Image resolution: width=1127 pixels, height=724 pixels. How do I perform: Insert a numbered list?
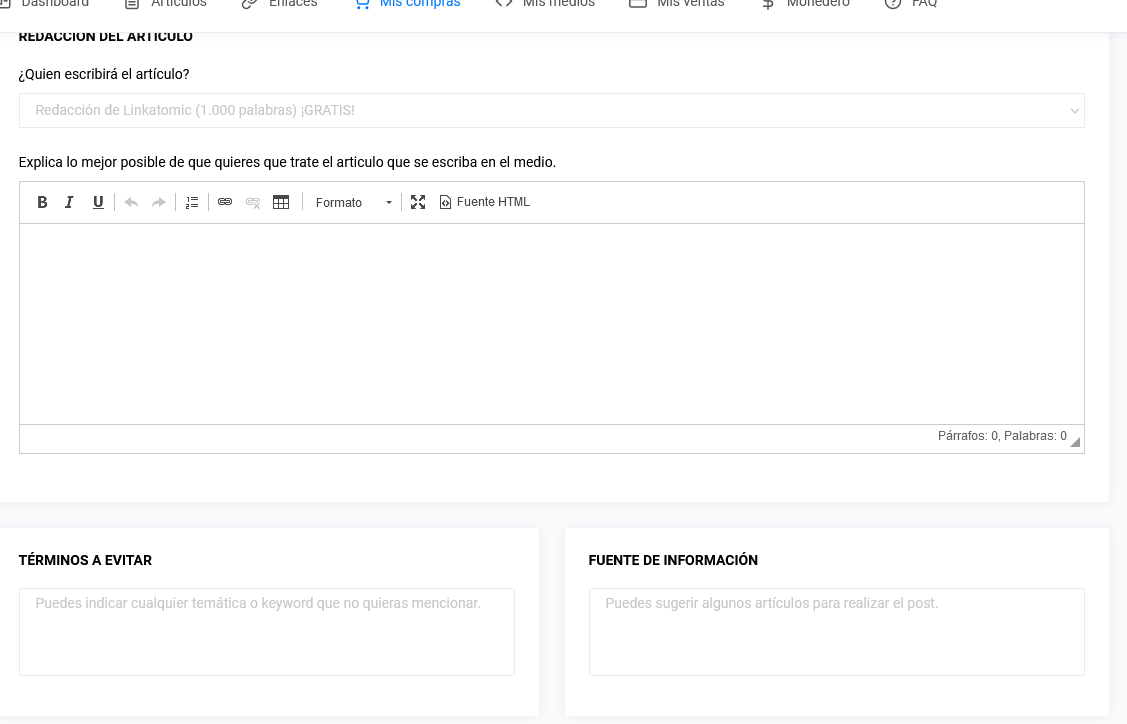(x=192, y=202)
